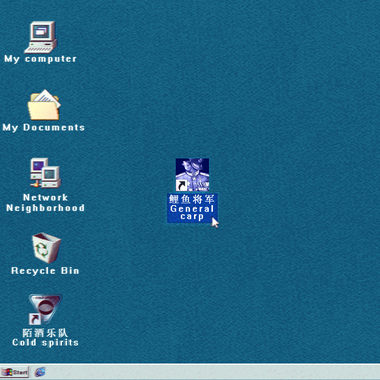The width and height of the screenshot is (380, 380).
Task: Click the Cold spirits label text
Action: pos(45,337)
